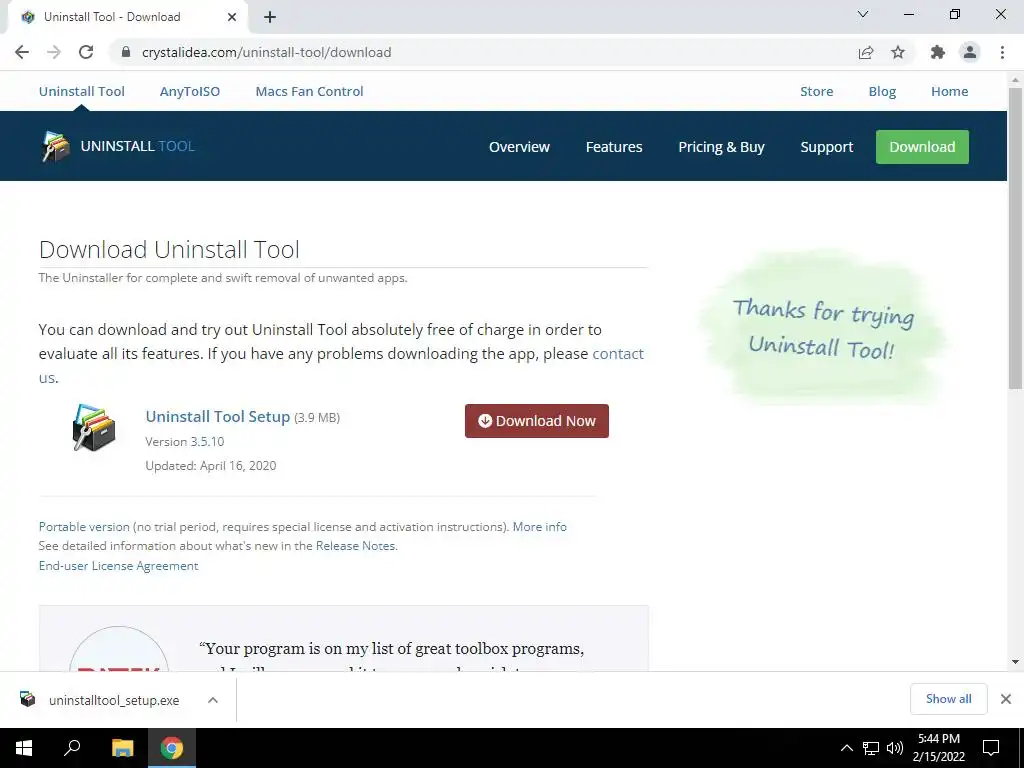
Task: Open Chrome's three-dot menu
Action: click(1002, 52)
